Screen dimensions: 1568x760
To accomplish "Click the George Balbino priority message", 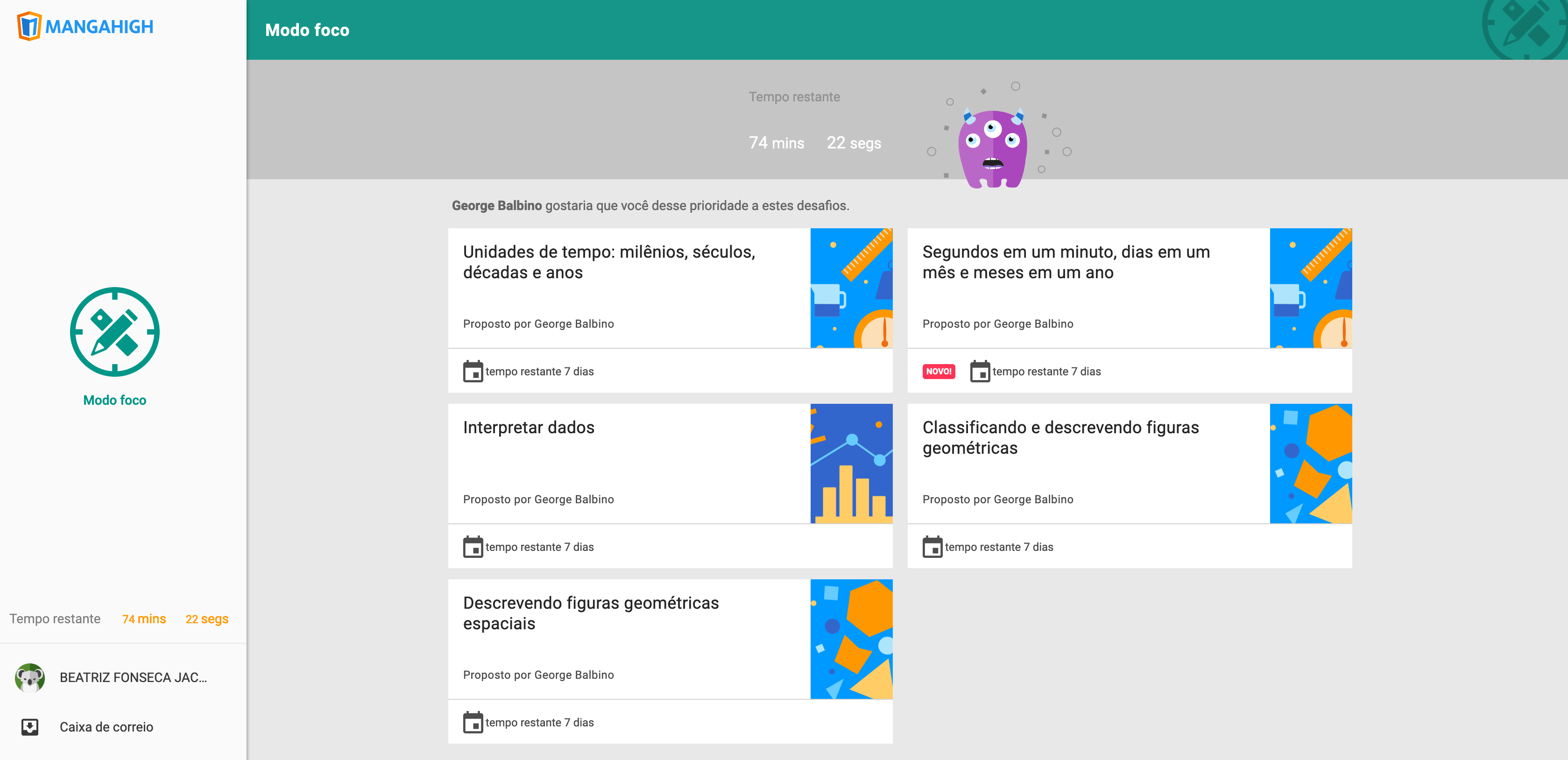I will pos(650,206).
